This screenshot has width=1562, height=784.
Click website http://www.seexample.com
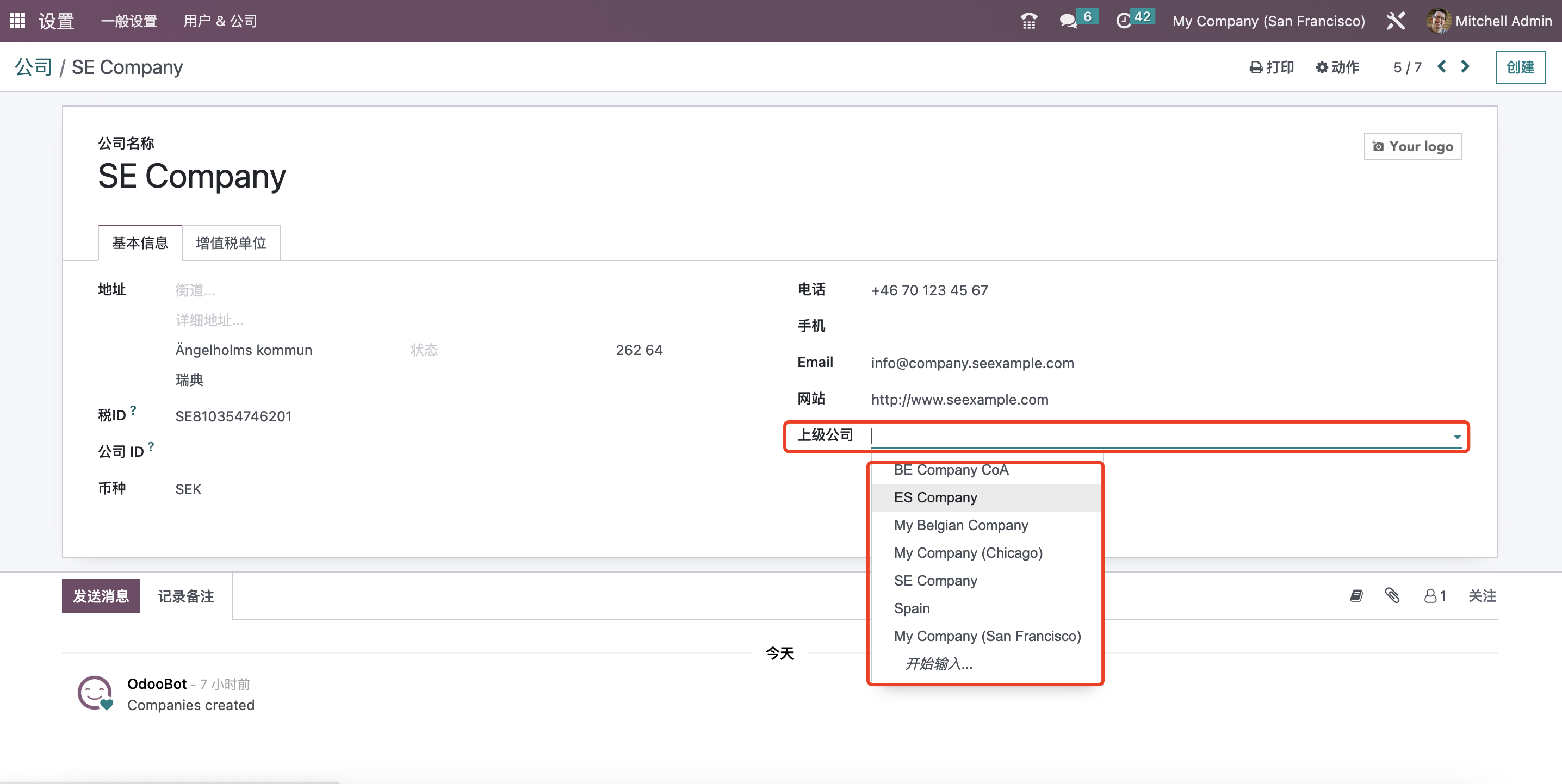[x=959, y=400]
